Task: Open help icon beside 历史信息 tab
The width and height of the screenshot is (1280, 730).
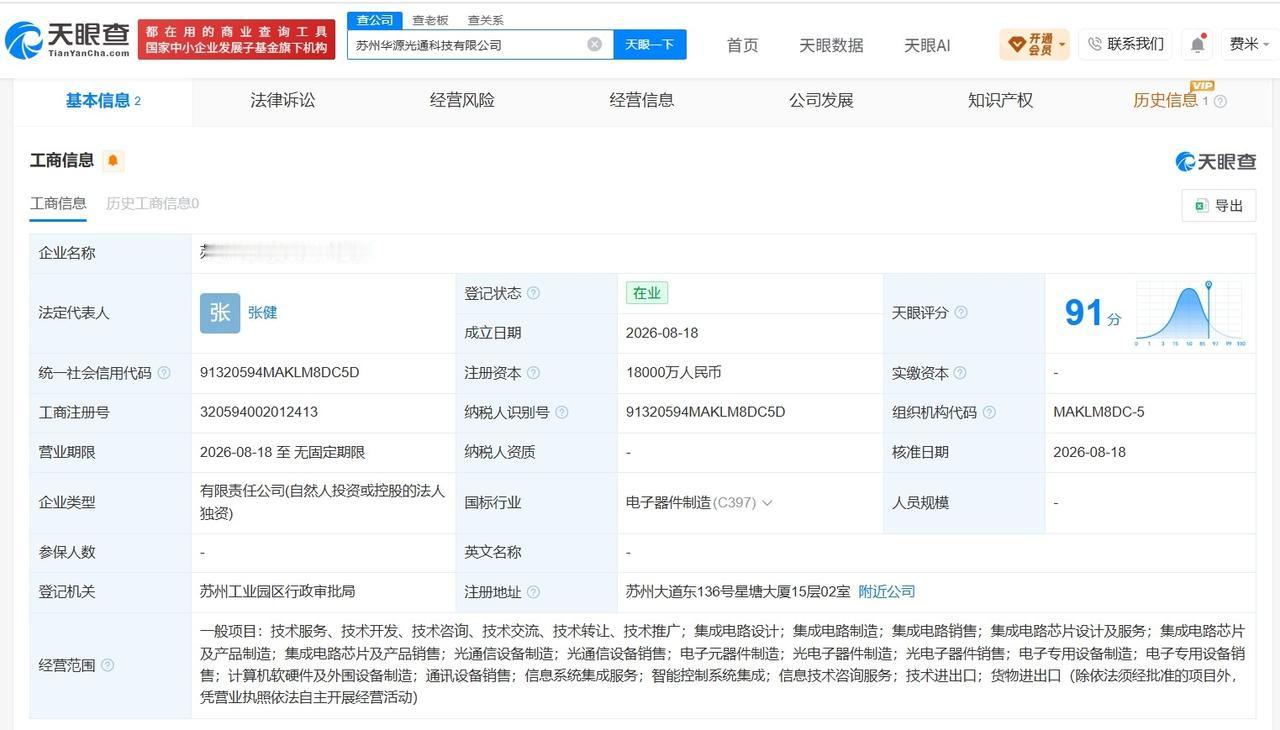Action: [1220, 101]
